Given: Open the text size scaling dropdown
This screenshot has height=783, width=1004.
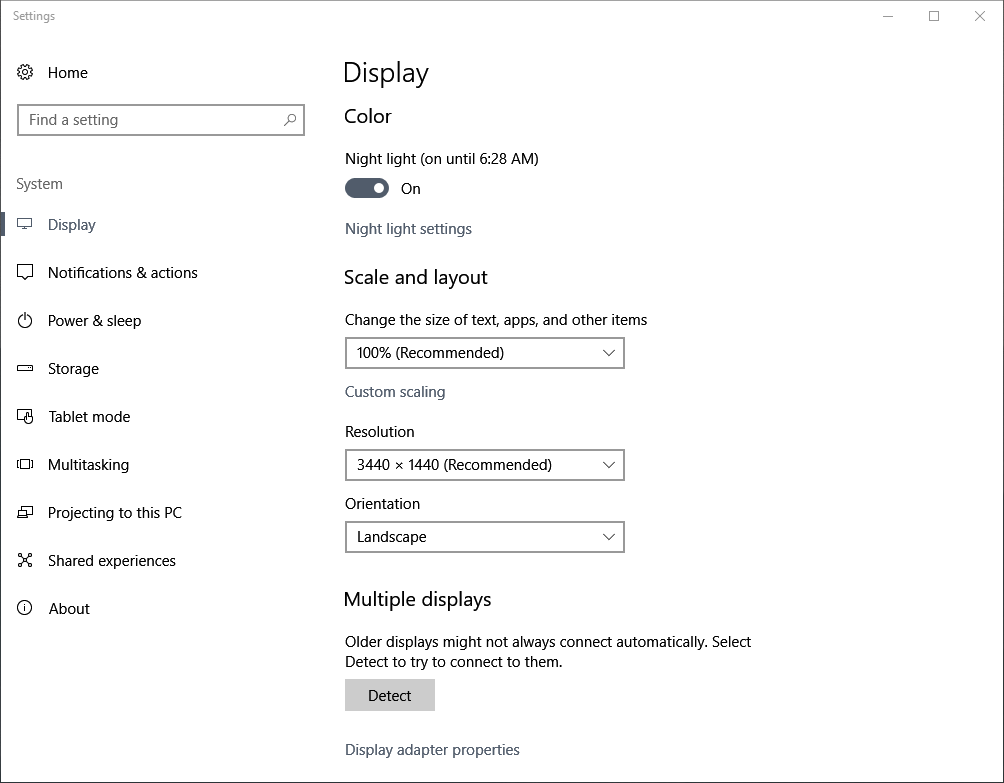Looking at the screenshot, I should (x=484, y=353).
